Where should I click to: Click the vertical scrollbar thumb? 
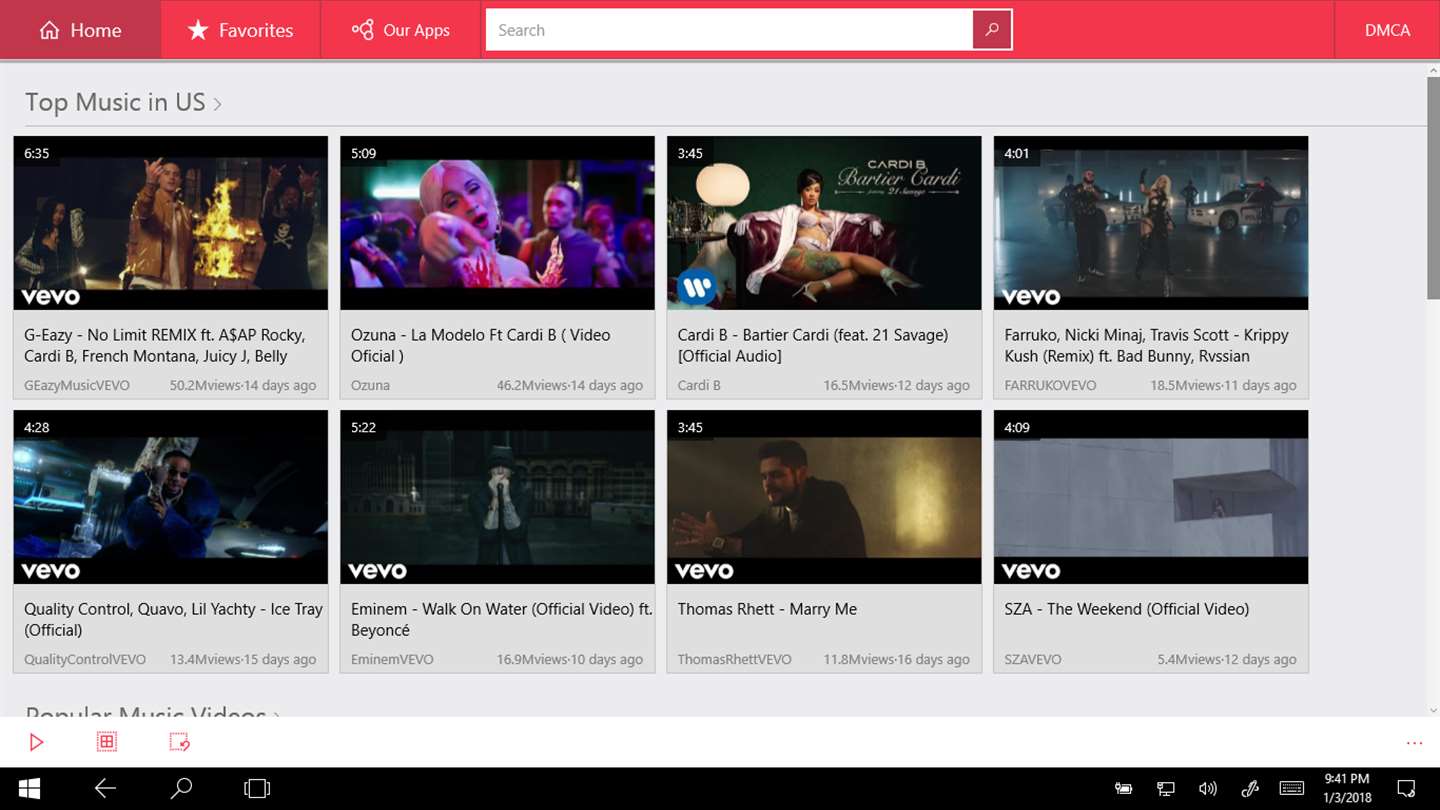click(x=1433, y=188)
